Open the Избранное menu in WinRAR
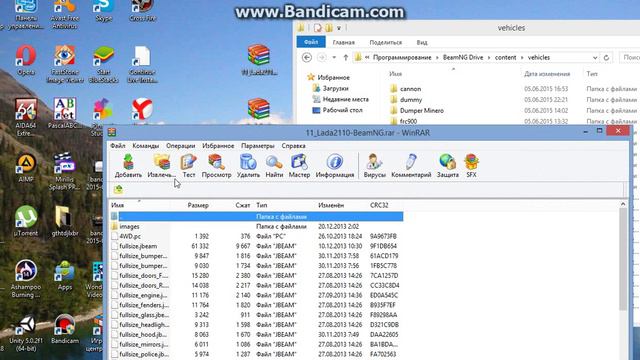Screen dimensions: 640x360 [x=218, y=146]
